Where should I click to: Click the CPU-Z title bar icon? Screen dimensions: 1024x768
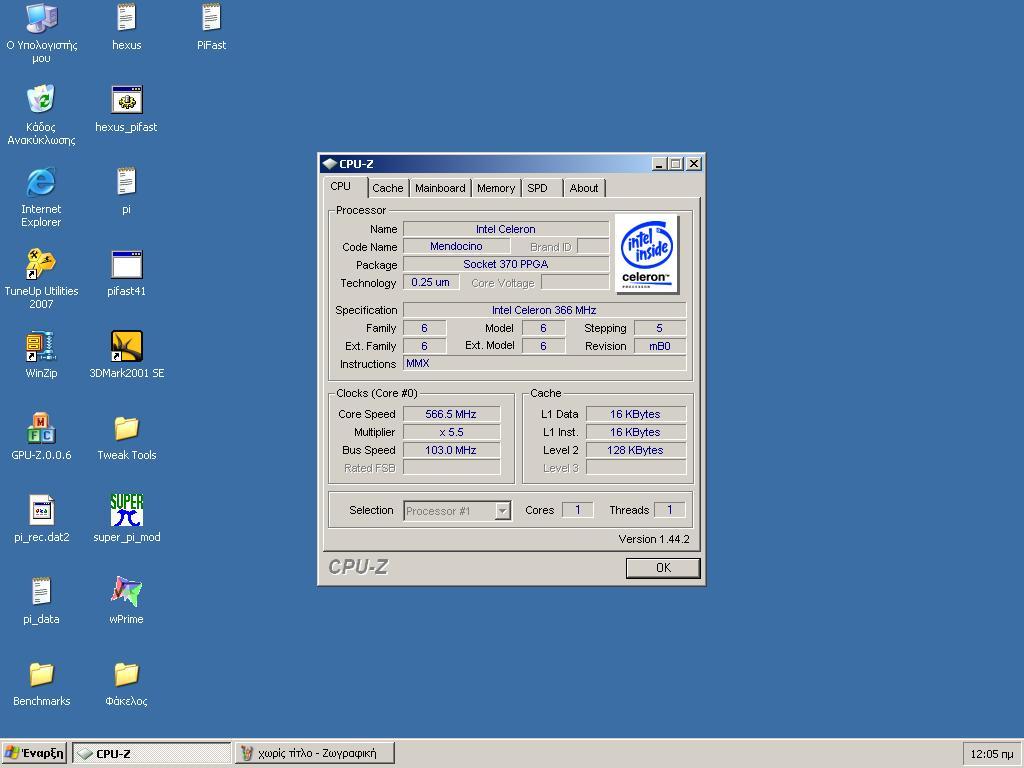(x=330, y=163)
